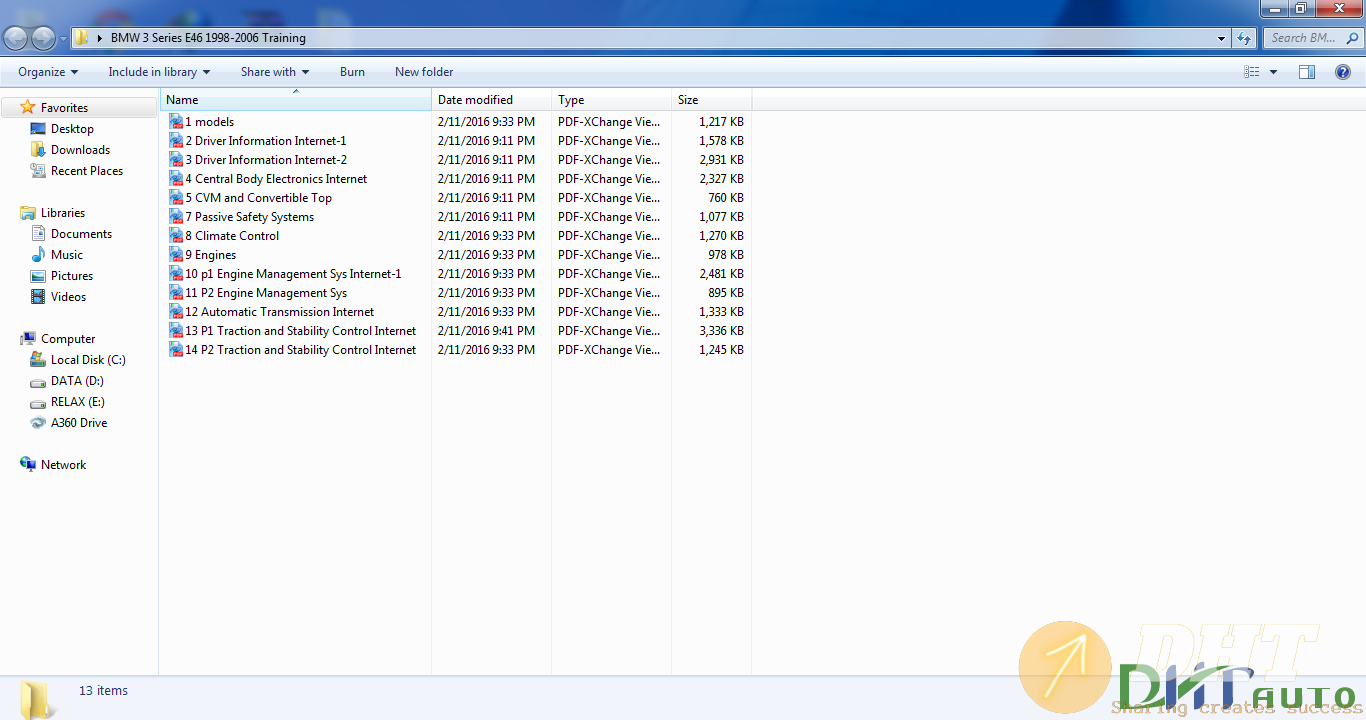The height and width of the screenshot is (720, 1366).
Task: Select the Computer node
Action: tap(68, 339)
